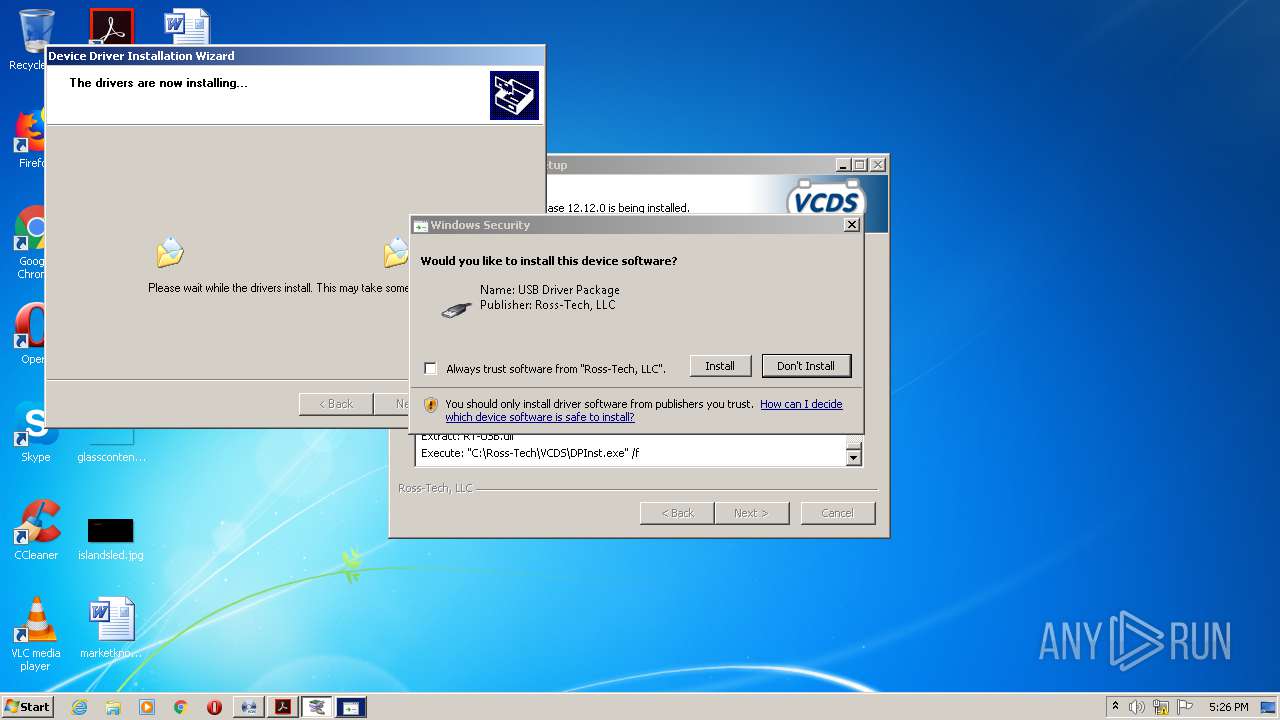Screen dimensions: 1280x720
Task: Click the 5:26 PM clock
Action: click(x=1228, y=707)
